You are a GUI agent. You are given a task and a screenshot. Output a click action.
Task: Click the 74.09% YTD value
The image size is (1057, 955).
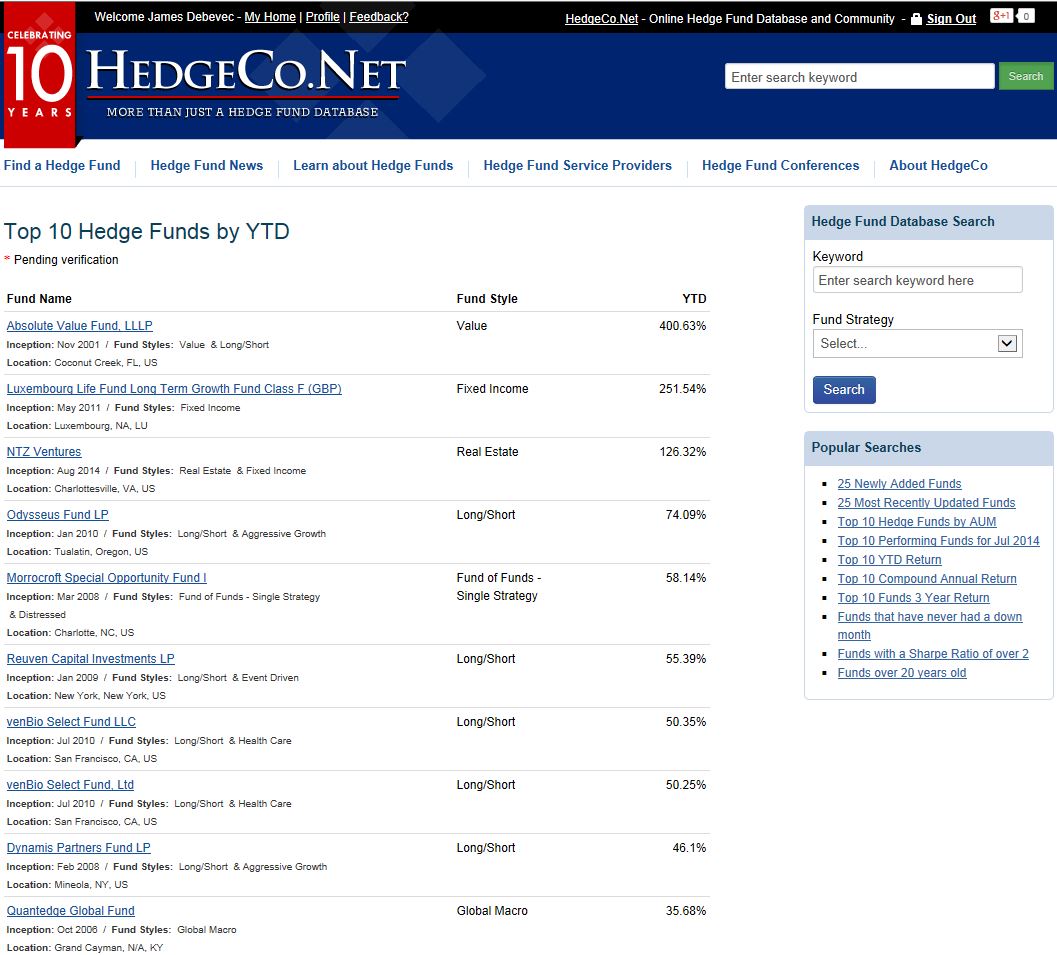(x=686, y=515)
